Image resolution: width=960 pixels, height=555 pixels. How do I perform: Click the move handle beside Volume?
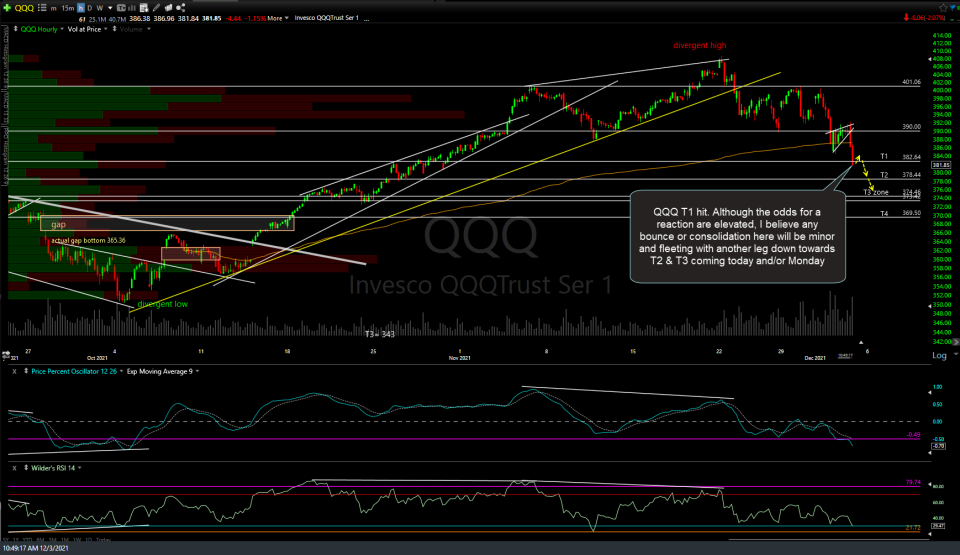(x=114, y=29)
